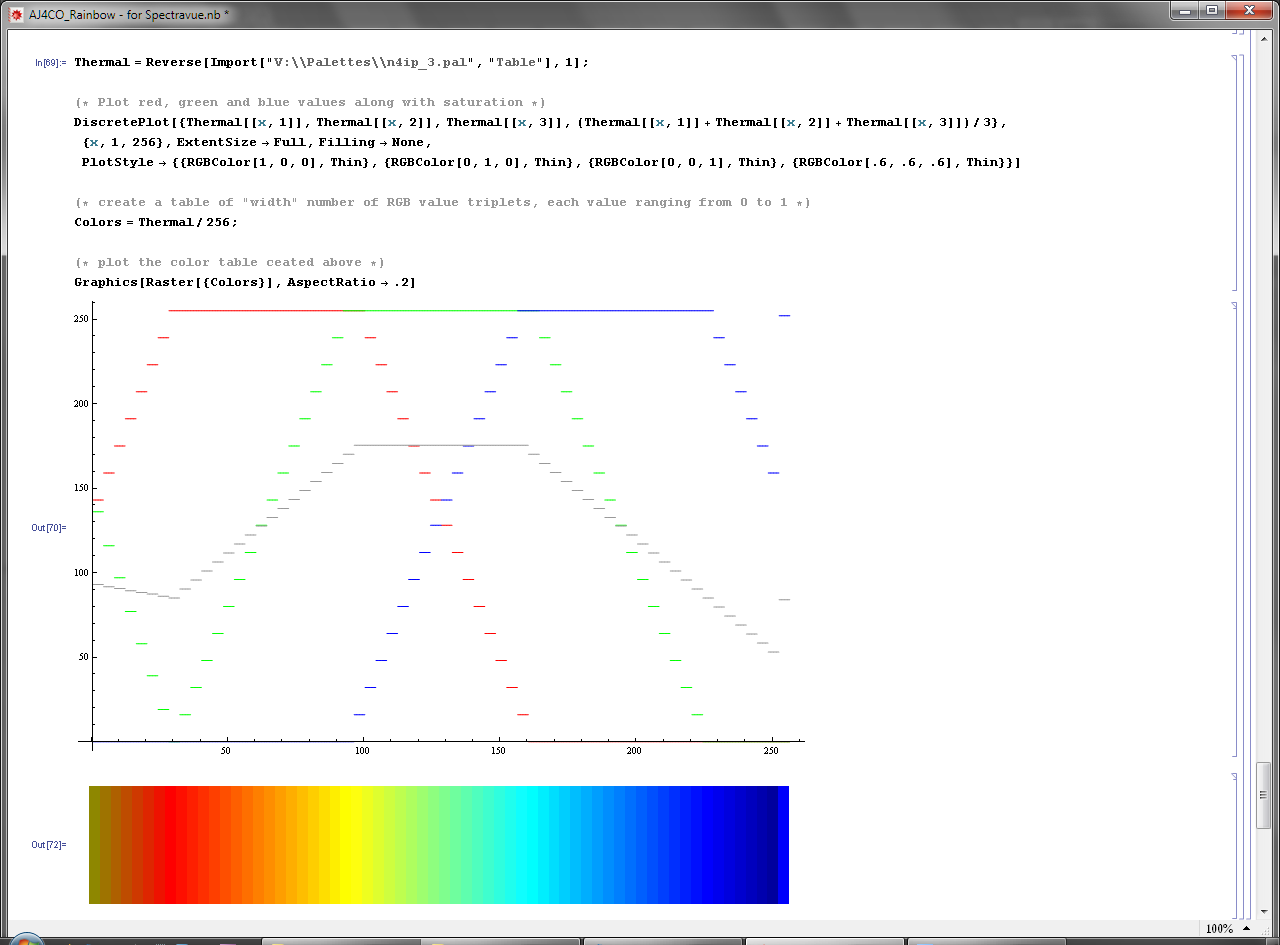Image resolution: width=1280 pixels, height=945 pixels.
Task: Click the scroll down arrow of the vertical scrollbar
Action: pos(1264,912)
